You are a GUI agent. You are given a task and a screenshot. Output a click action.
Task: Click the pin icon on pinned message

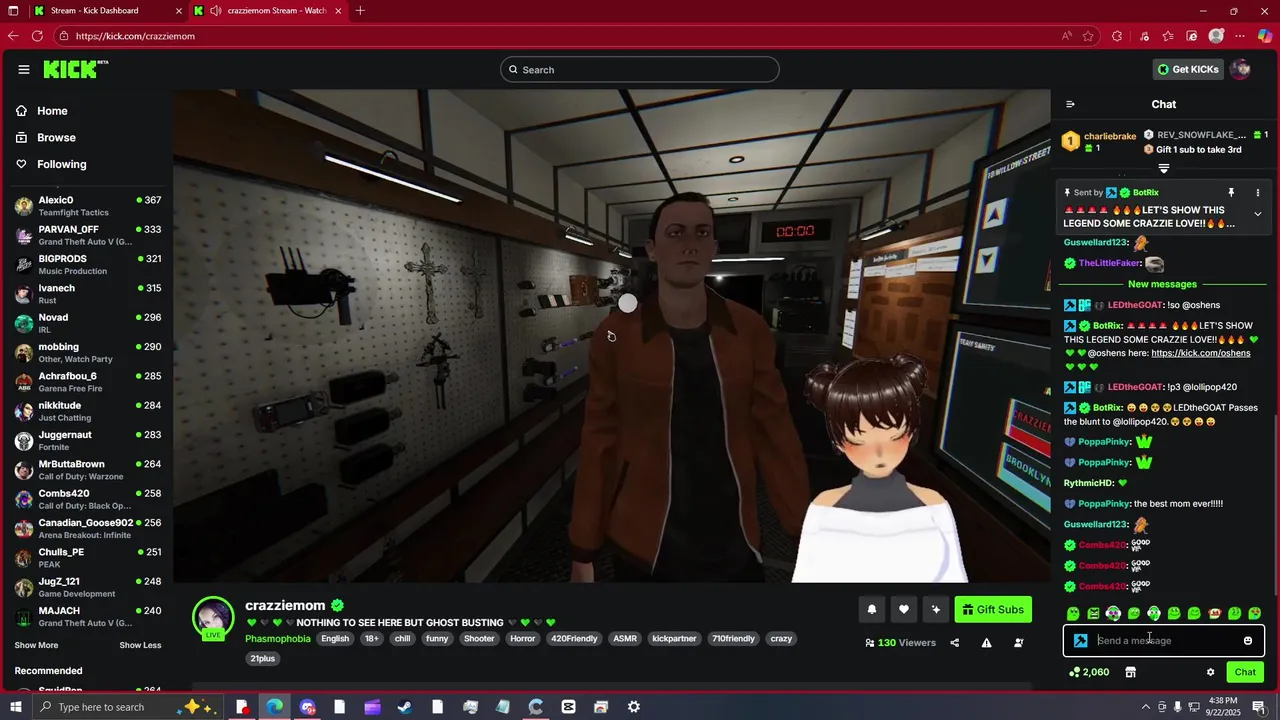coord(1231,192)
